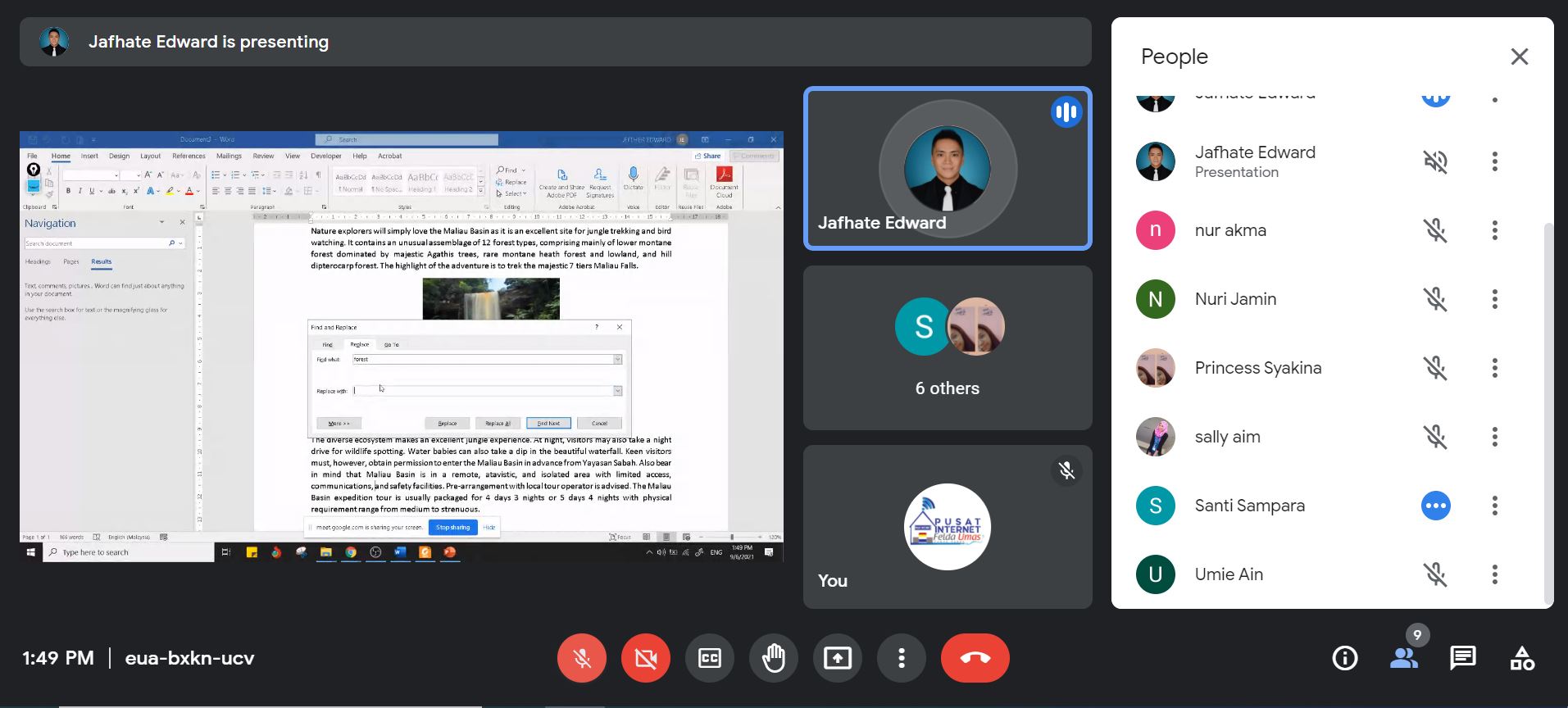Viewport: 1568px width, 708px height.
Task: Open the options menu for Santi Sampara
Action: tap(1495, 506)
